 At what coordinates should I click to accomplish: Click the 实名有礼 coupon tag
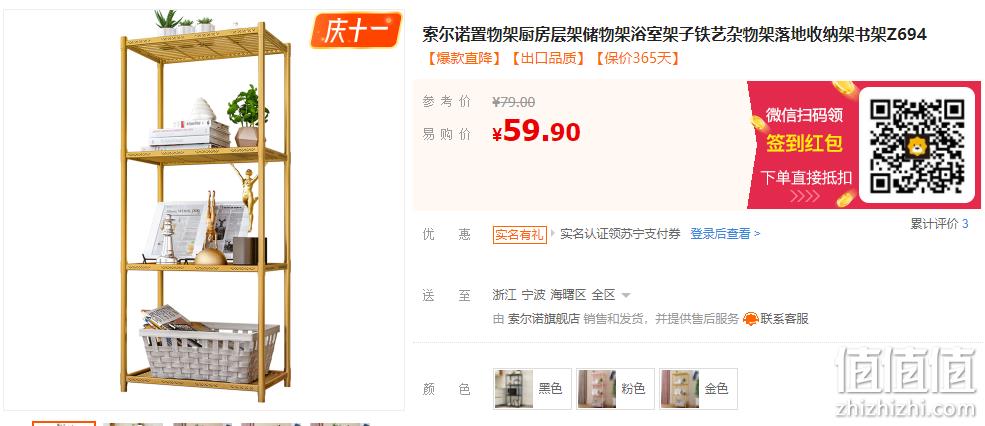tap(519, 234)
